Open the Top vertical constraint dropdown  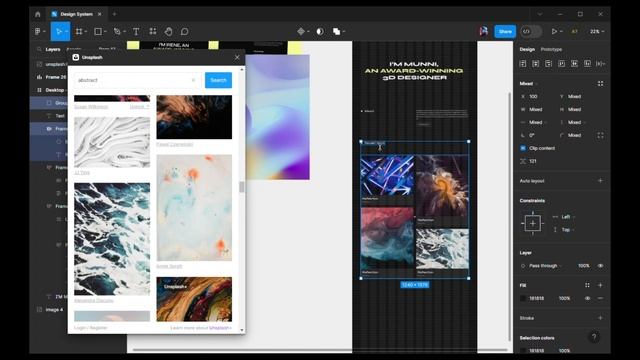click(x=567, y=230)
